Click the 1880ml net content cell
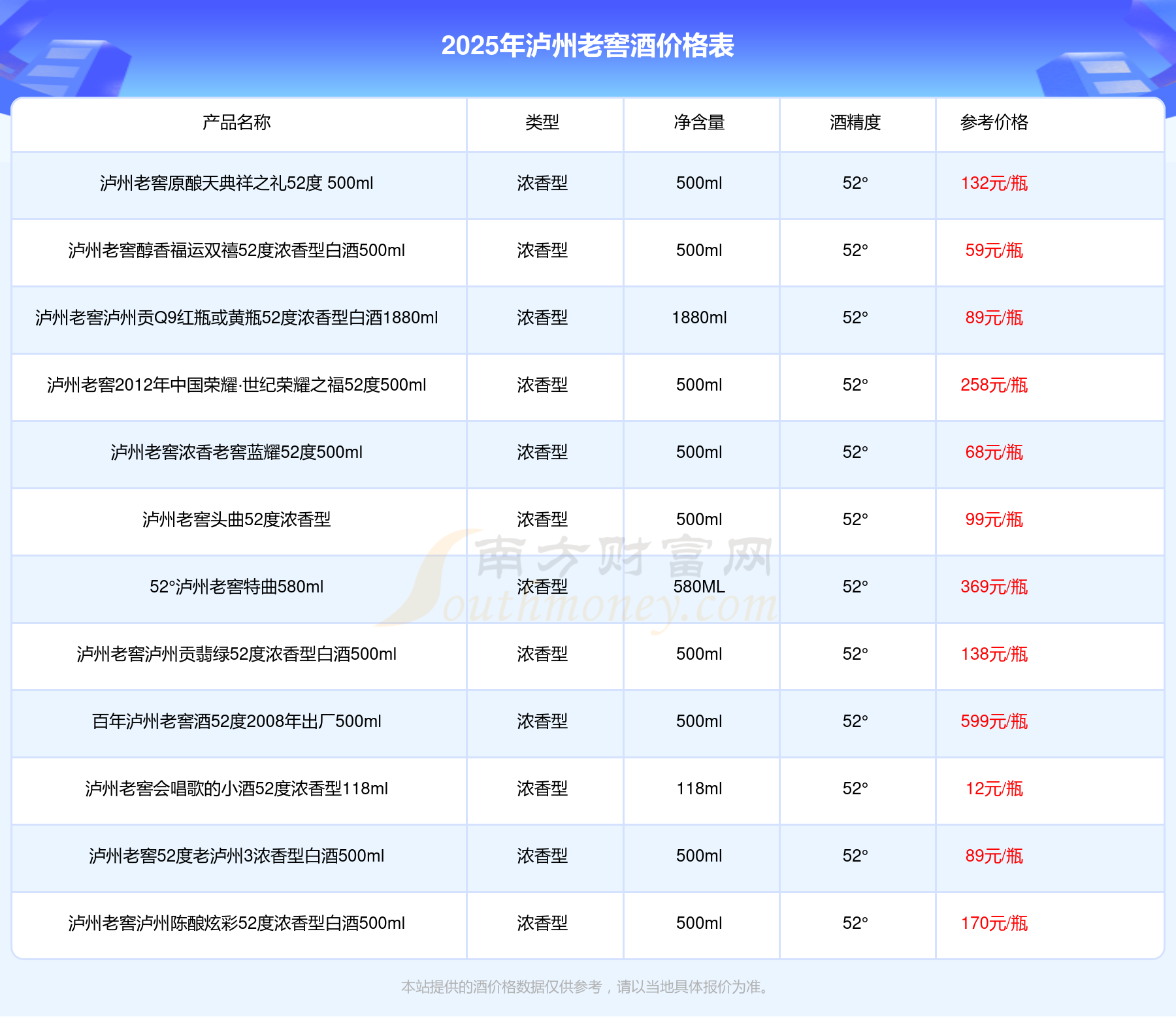This screenshot has height=1019, width=1176. pyautogui.click(x=699, y=317)
